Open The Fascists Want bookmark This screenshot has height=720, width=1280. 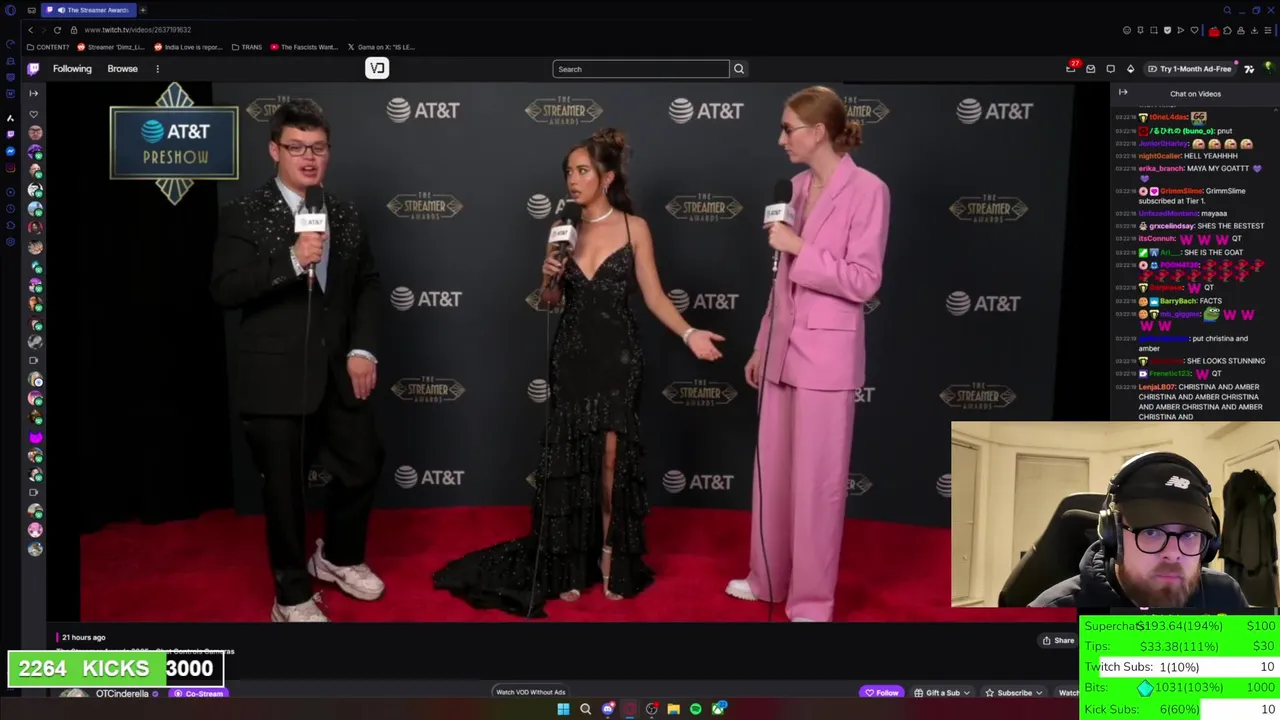tap(304, 47)
